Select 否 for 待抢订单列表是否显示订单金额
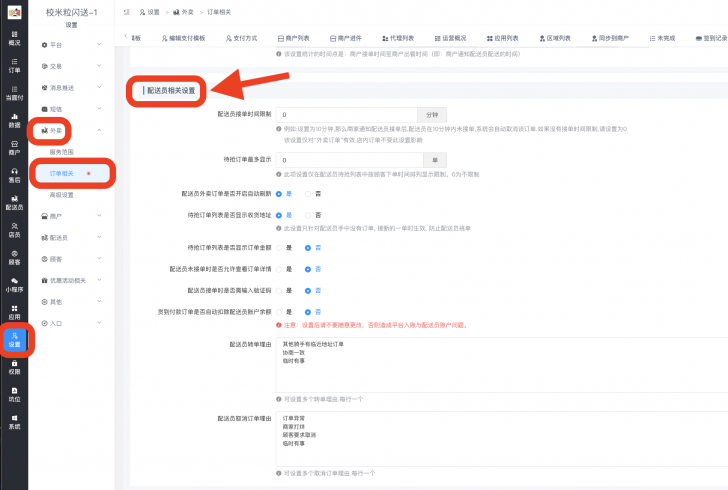The image size is (728, 490). tap(308, 248)
